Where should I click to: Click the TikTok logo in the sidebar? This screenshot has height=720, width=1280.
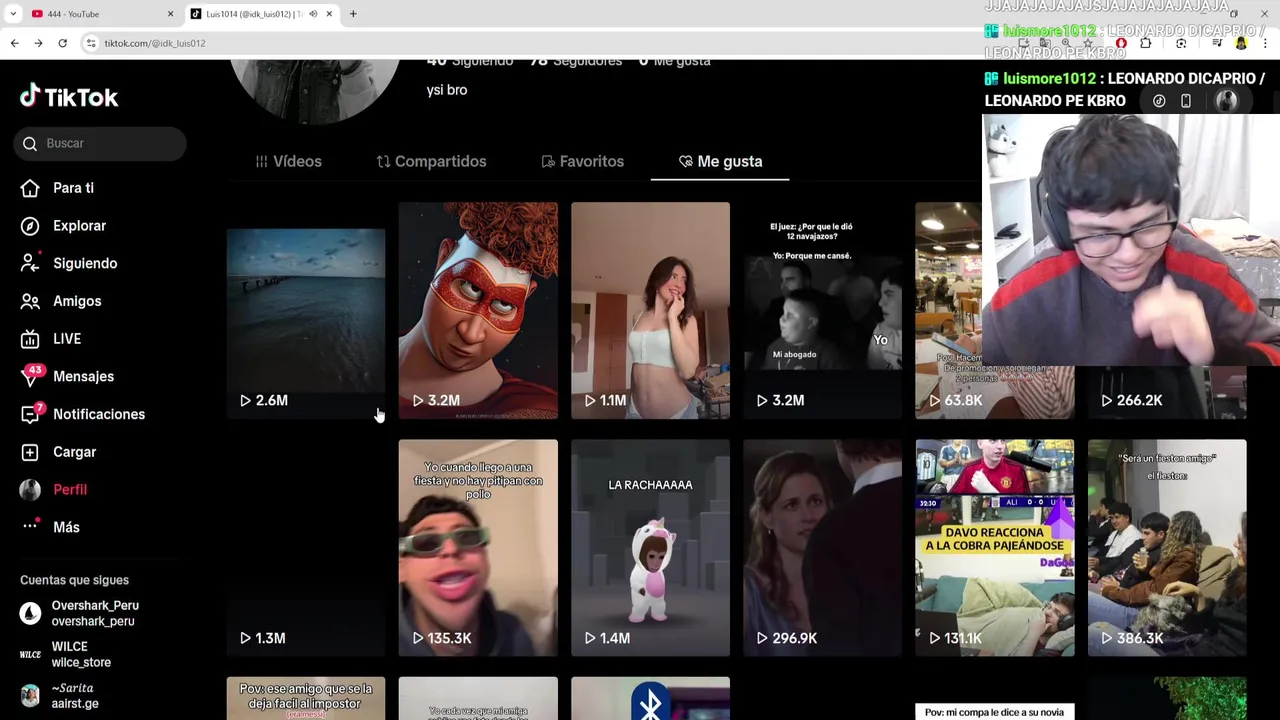coord(69,97)
